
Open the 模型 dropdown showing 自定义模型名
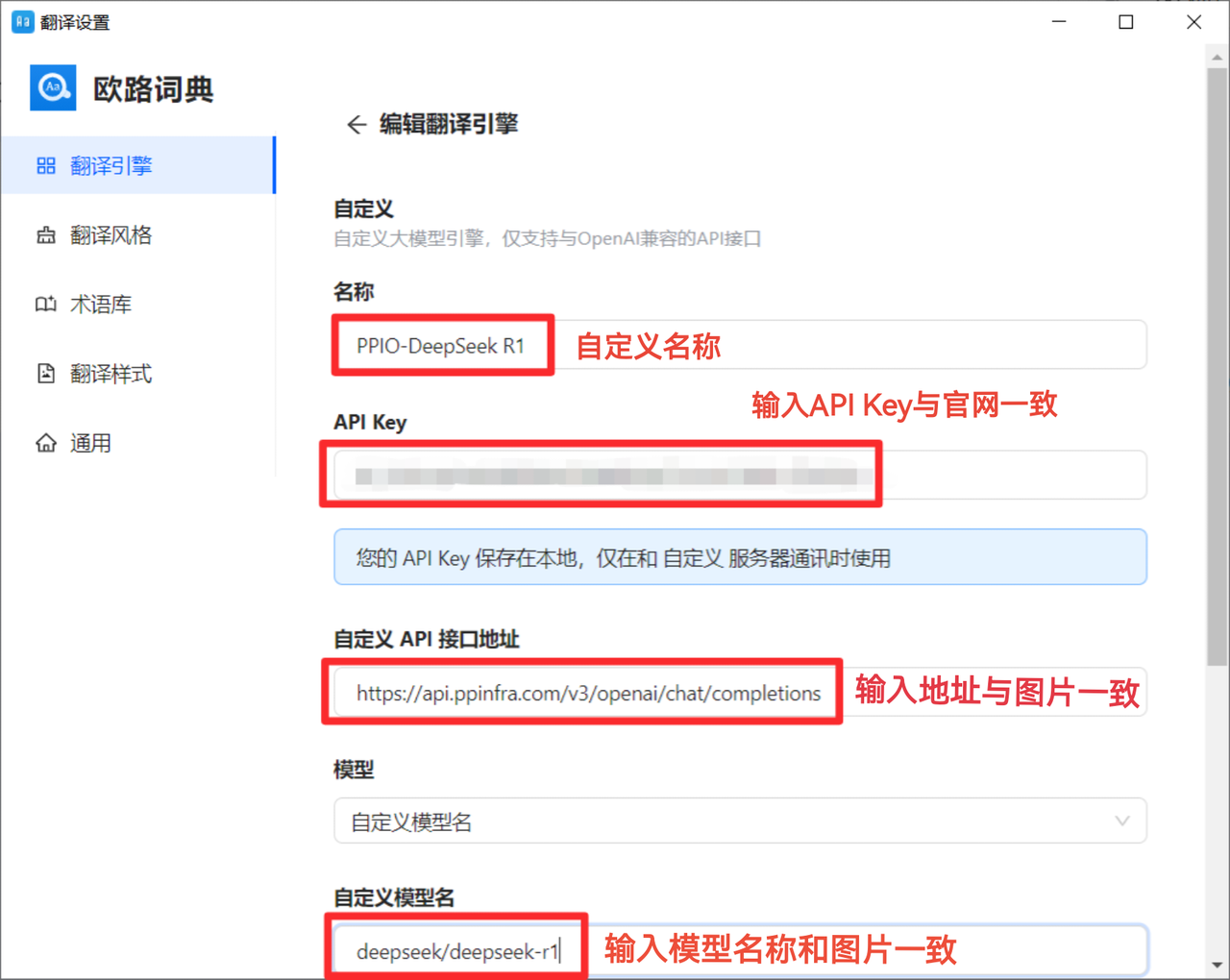tap(740, 821)
